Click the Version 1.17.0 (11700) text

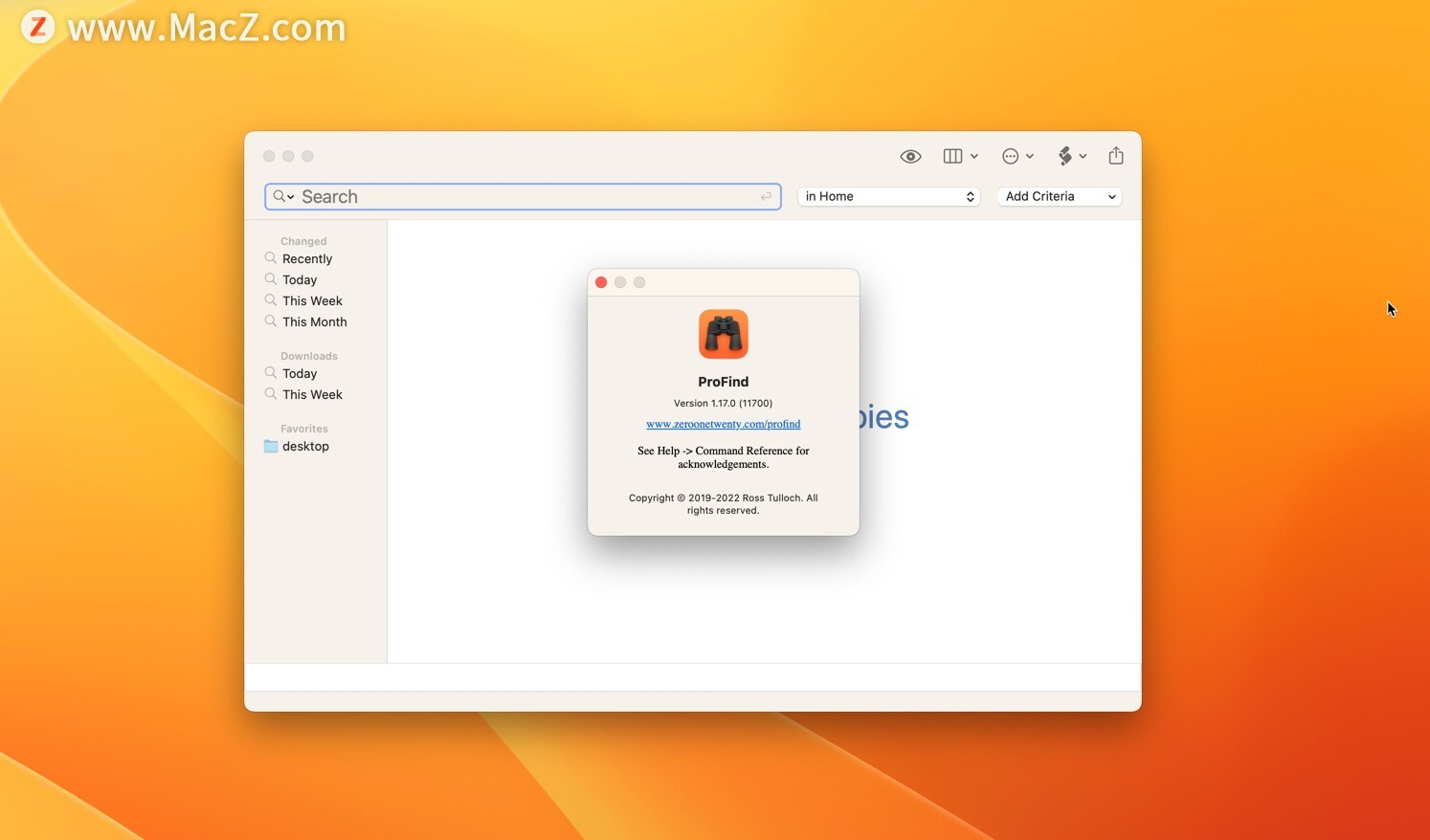point(724,403)
